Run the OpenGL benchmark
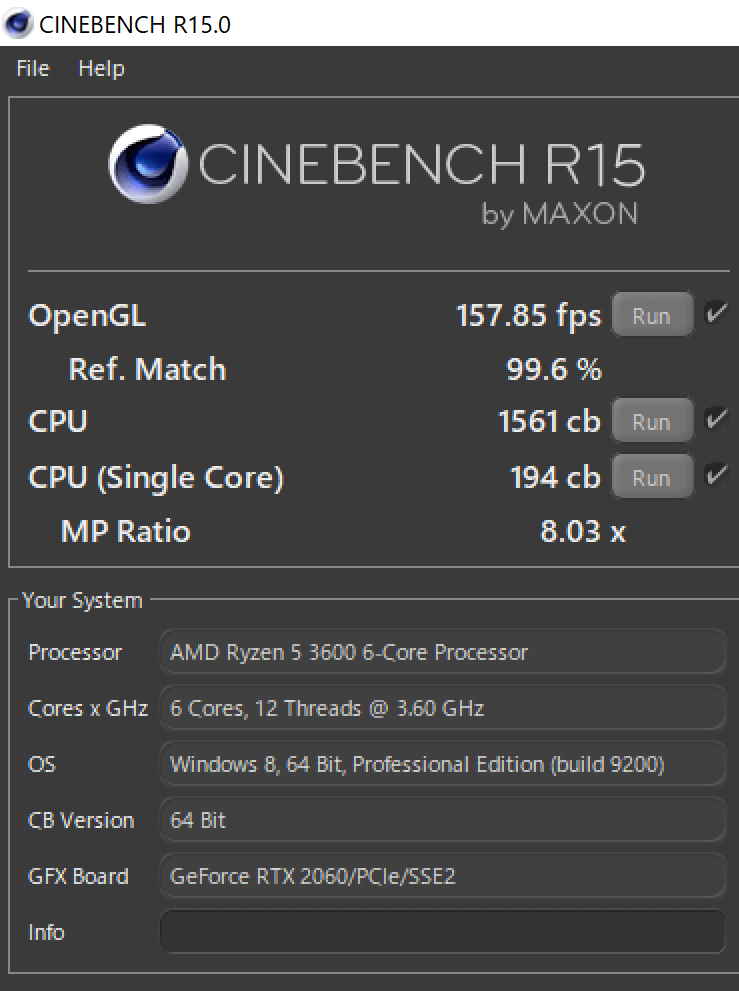This screenshot has width=739, height=991. (651, 316)
